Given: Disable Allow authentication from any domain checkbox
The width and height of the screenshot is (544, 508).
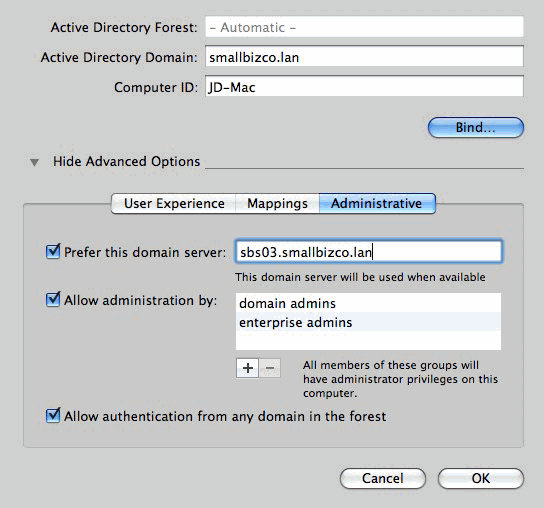Looking at the screenshot, I should pos(53,415).
